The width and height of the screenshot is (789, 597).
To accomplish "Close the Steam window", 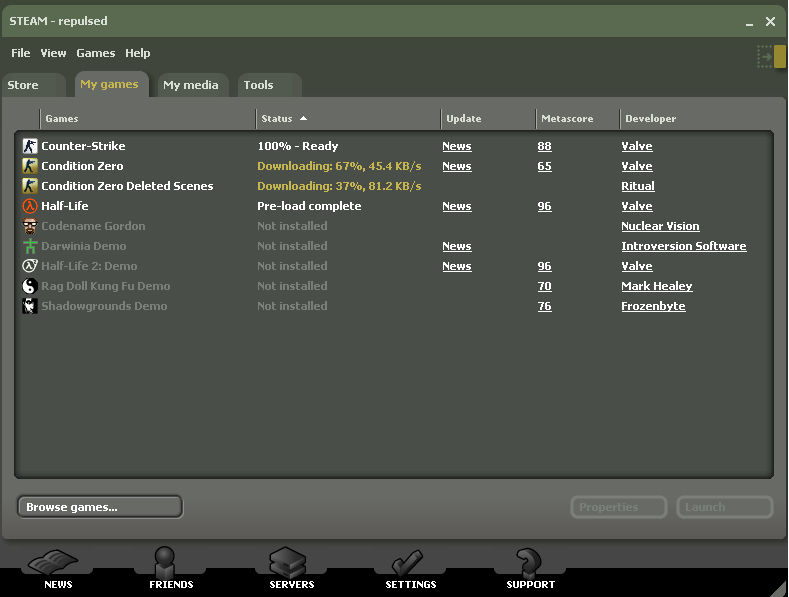I will pos(770,21).
